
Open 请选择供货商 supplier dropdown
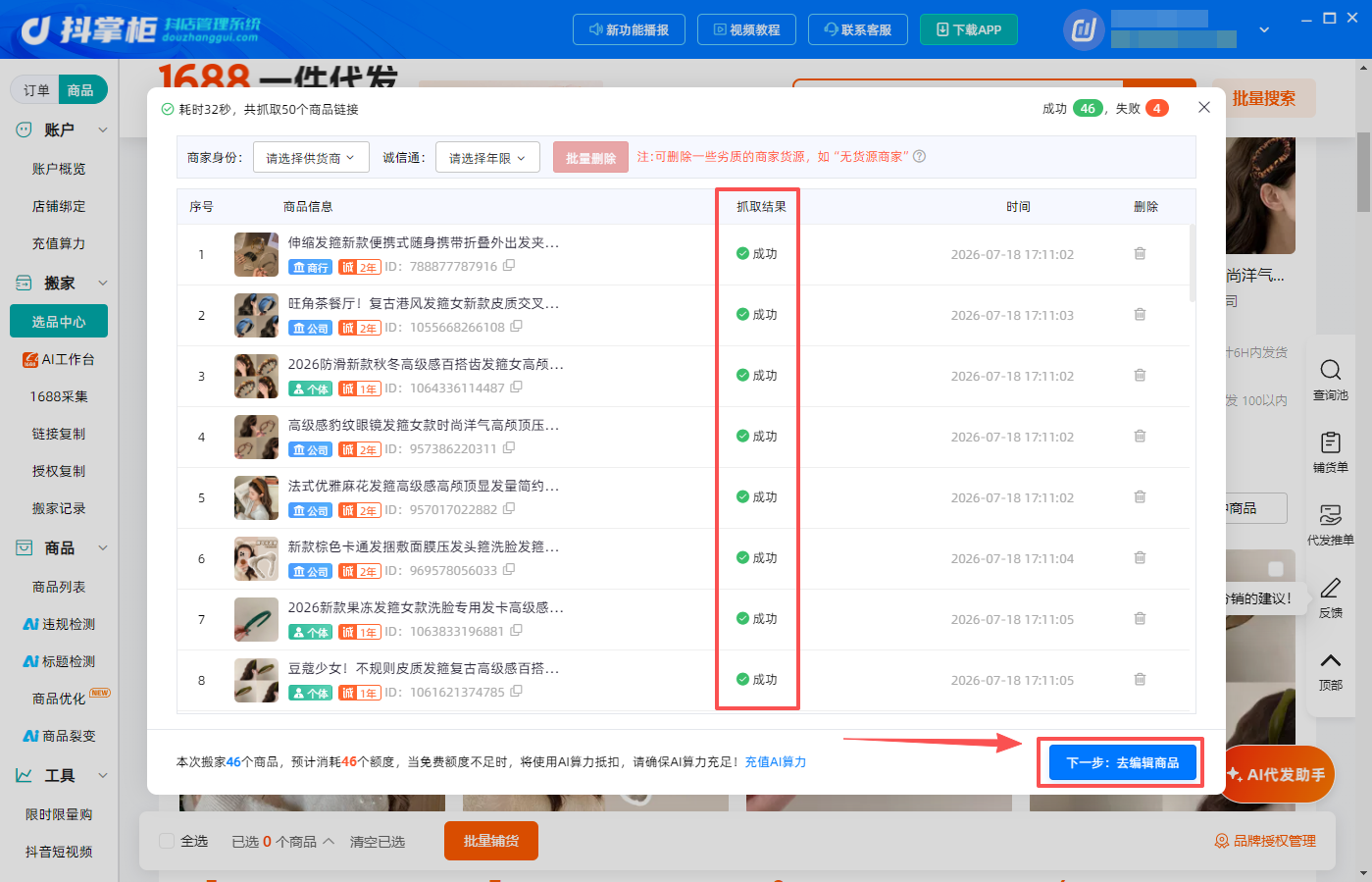(x=311, y=157)
